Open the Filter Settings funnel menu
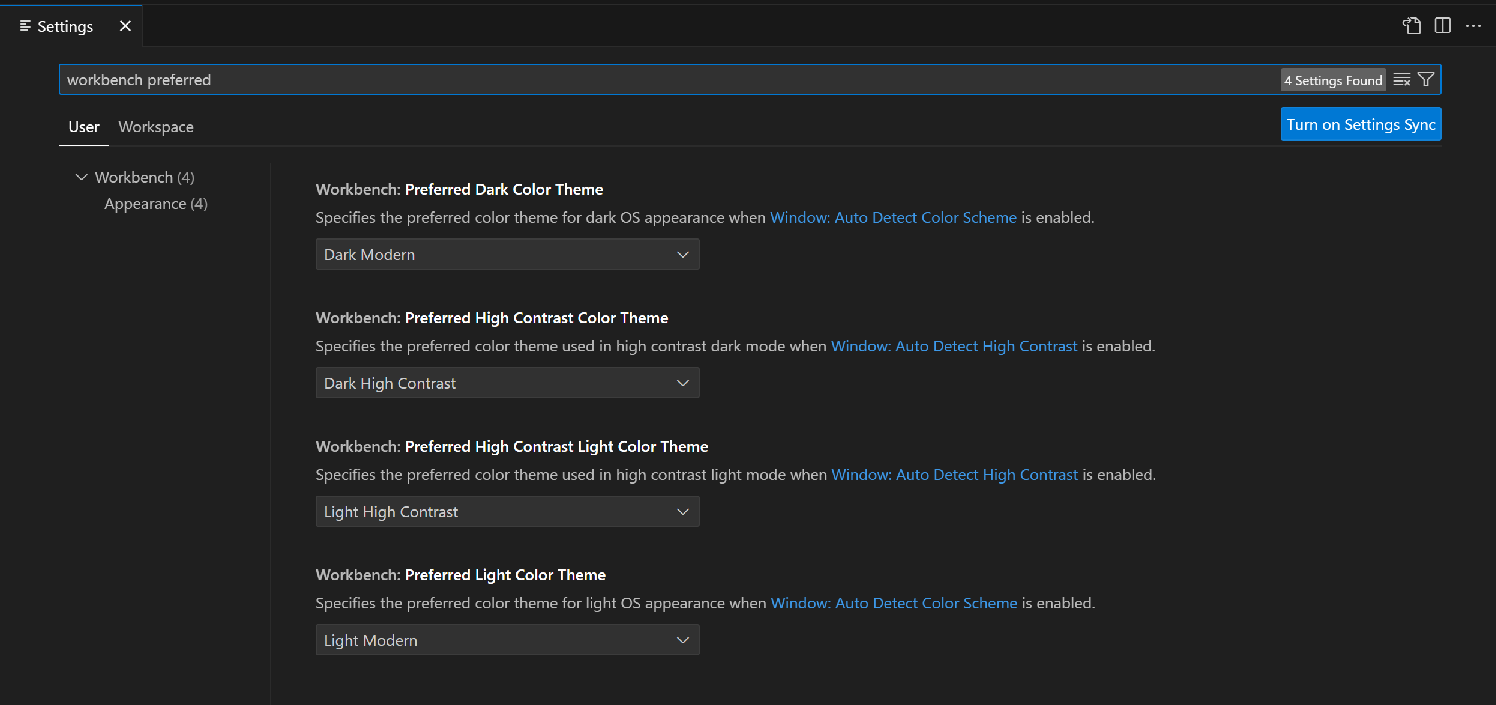 coord(1426,79)
